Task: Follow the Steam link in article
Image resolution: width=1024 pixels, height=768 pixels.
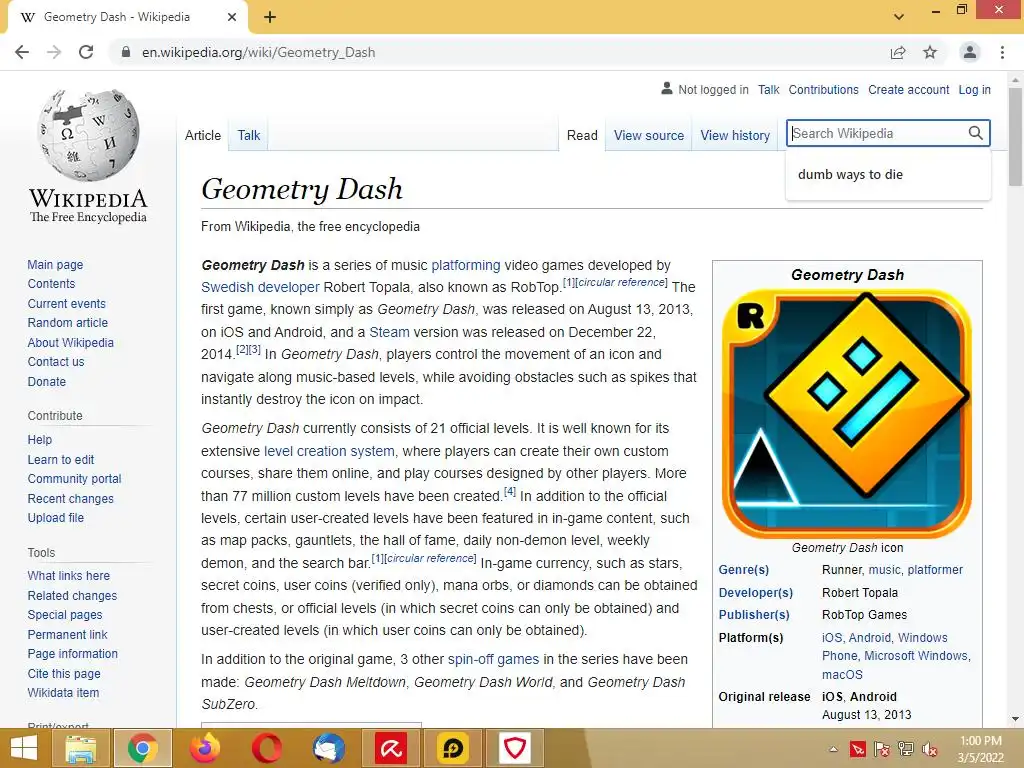Action: click(x=389, y=332)
